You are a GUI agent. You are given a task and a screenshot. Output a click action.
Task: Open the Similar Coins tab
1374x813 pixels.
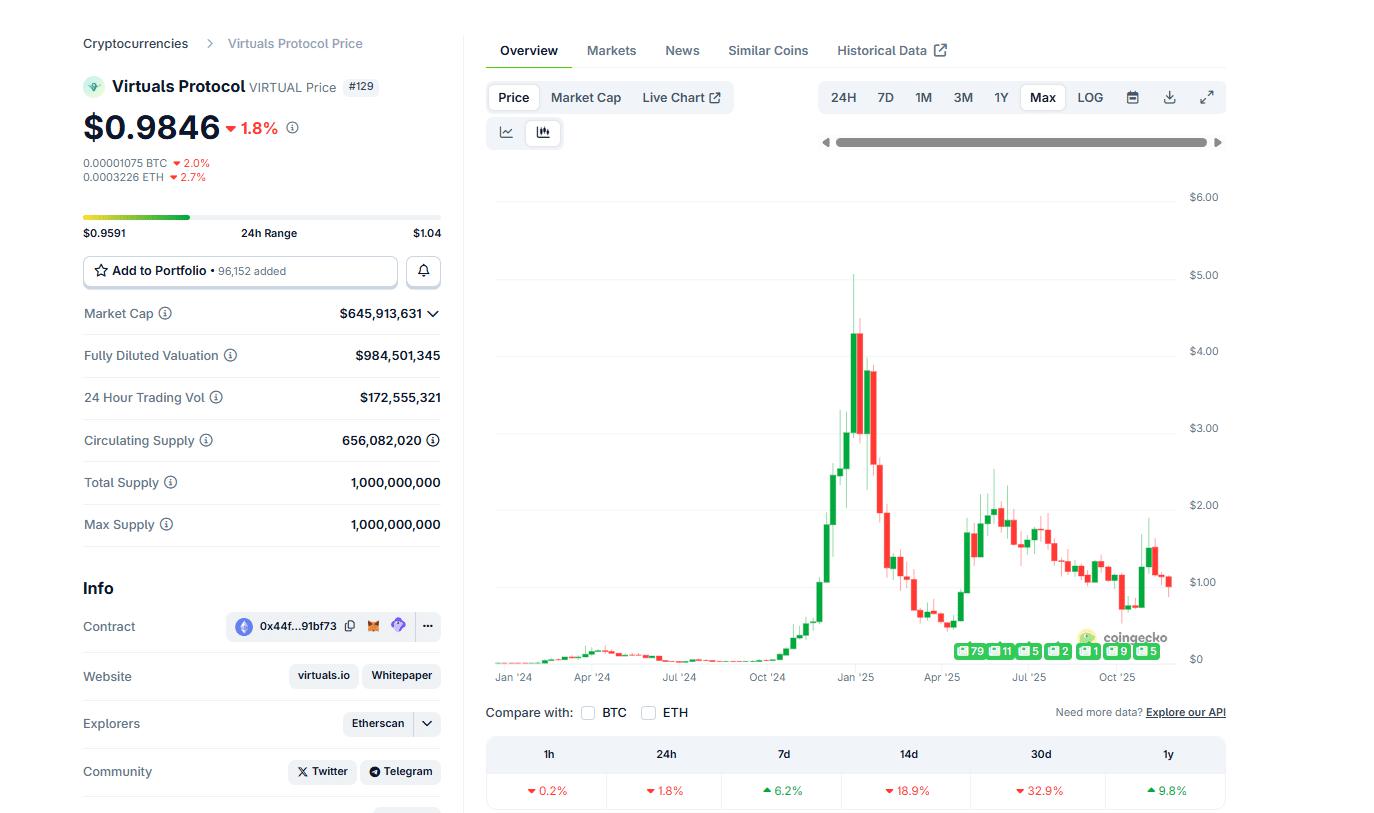pos(767,51)
